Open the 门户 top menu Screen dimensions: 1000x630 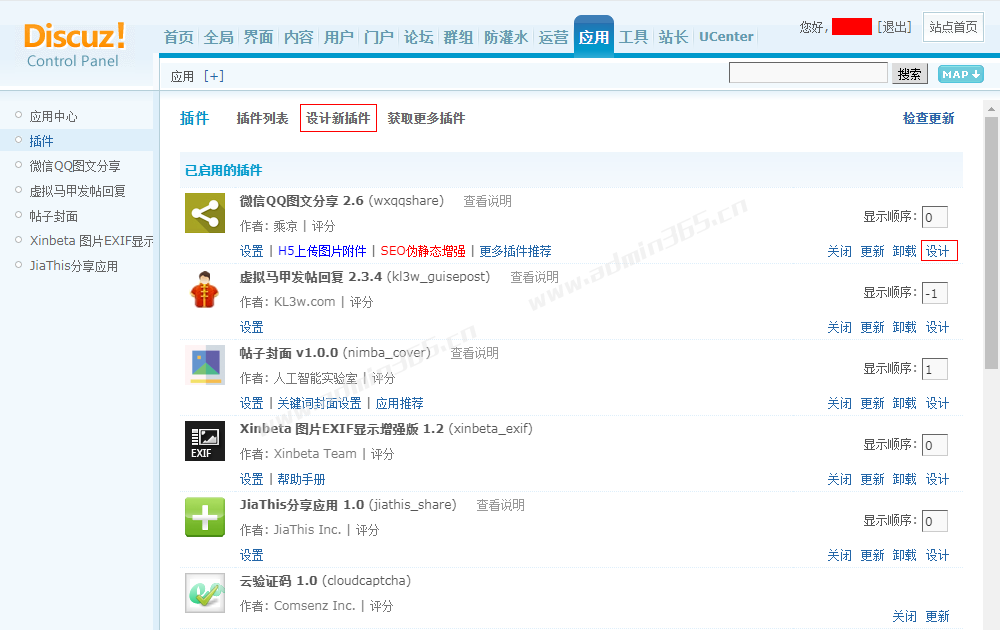(379, 37)
